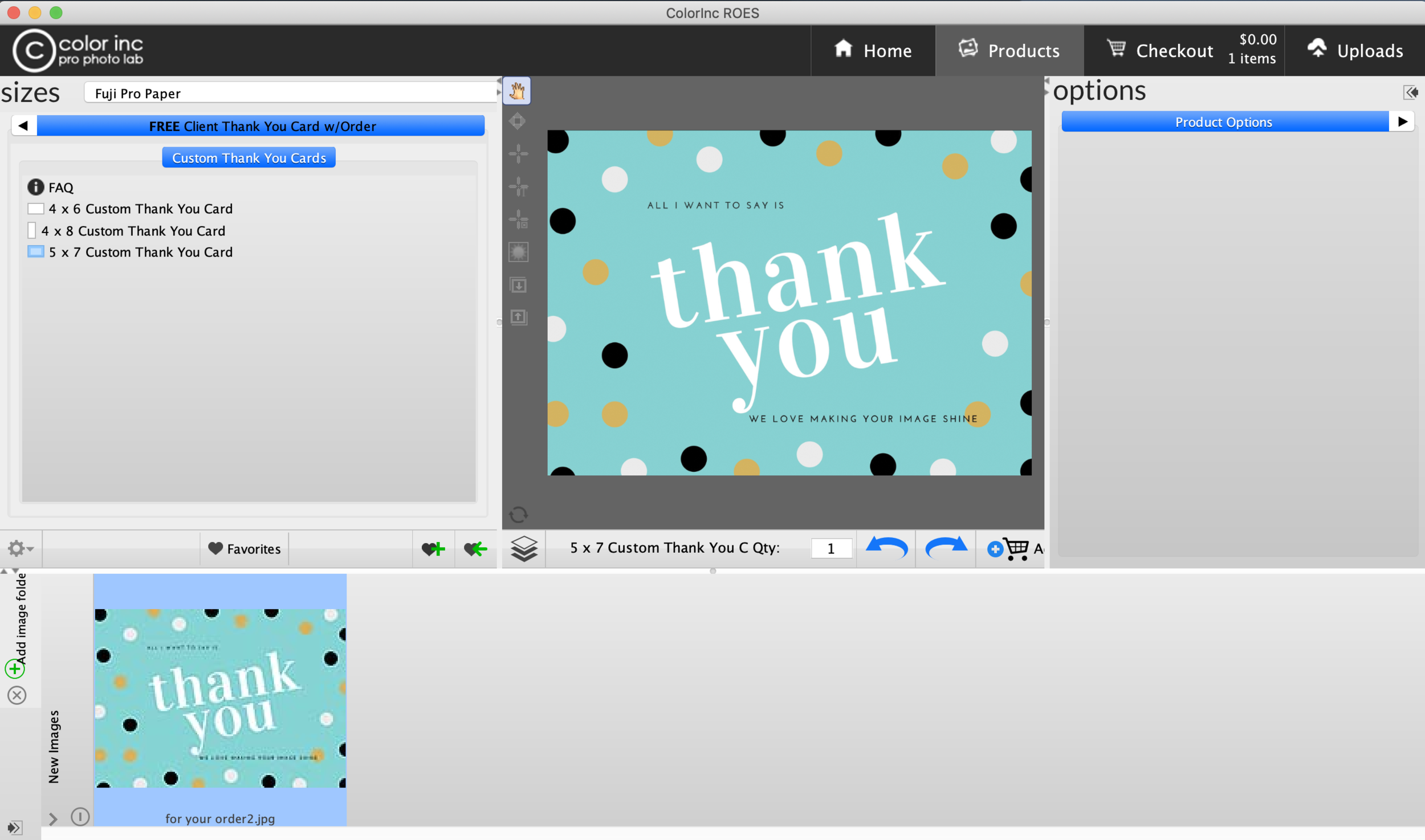
Task: Open the add-to-favorites heart icon
Action: 434,548
